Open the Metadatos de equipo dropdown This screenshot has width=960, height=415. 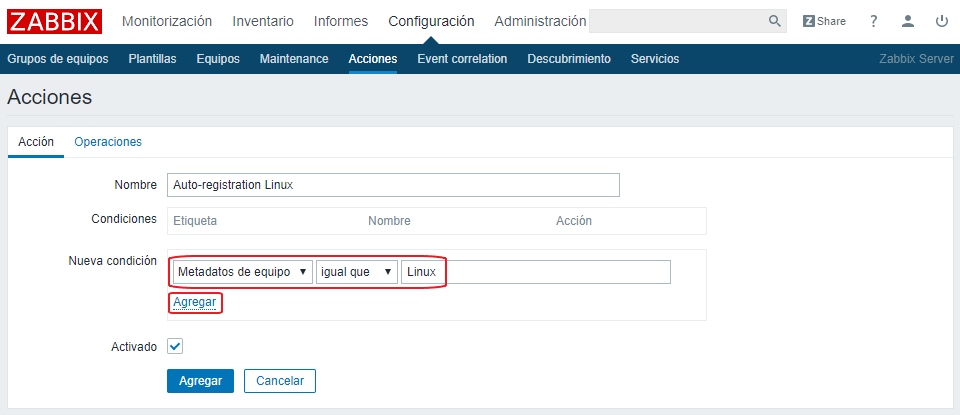[x=241, y=272]
